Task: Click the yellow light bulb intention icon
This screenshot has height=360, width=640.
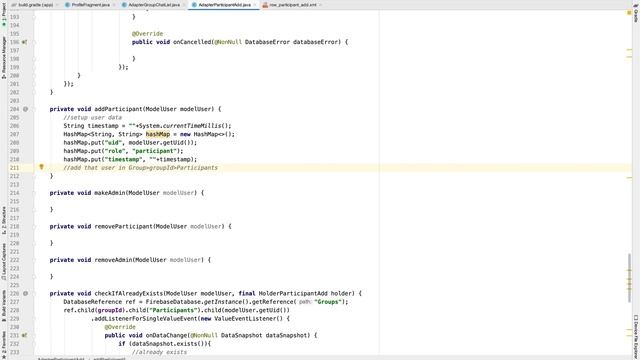Action: tap(41, 167)
